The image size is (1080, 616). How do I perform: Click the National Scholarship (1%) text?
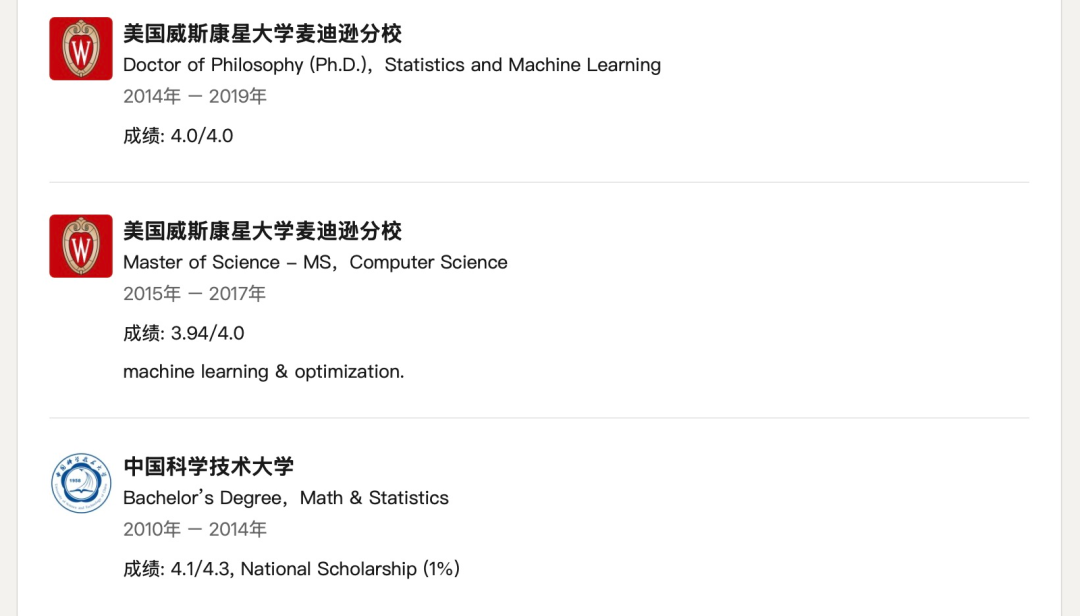pos(350,569)
